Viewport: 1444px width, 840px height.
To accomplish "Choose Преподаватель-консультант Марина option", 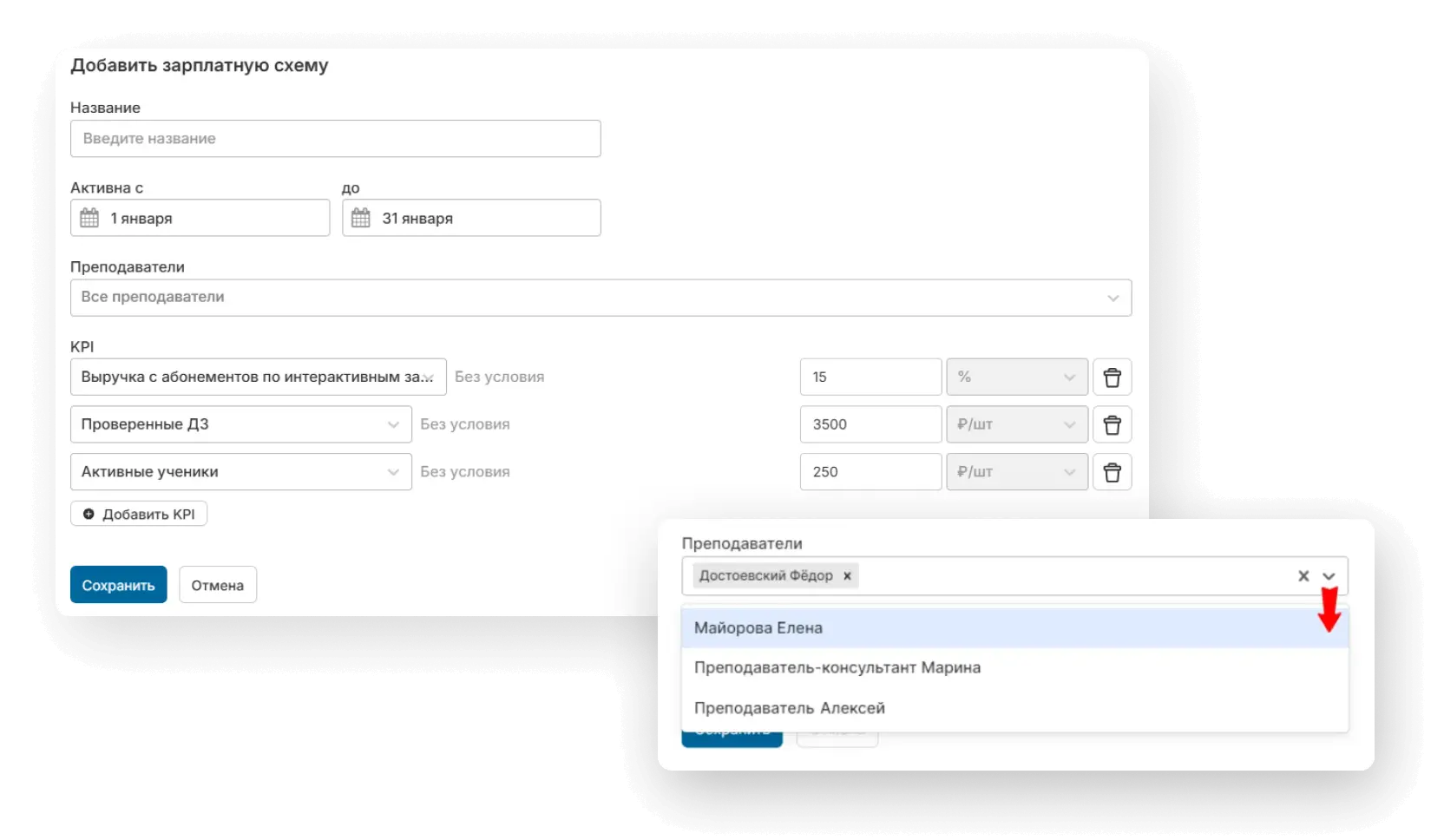I will pyautogui.click(x=837, y=667).
